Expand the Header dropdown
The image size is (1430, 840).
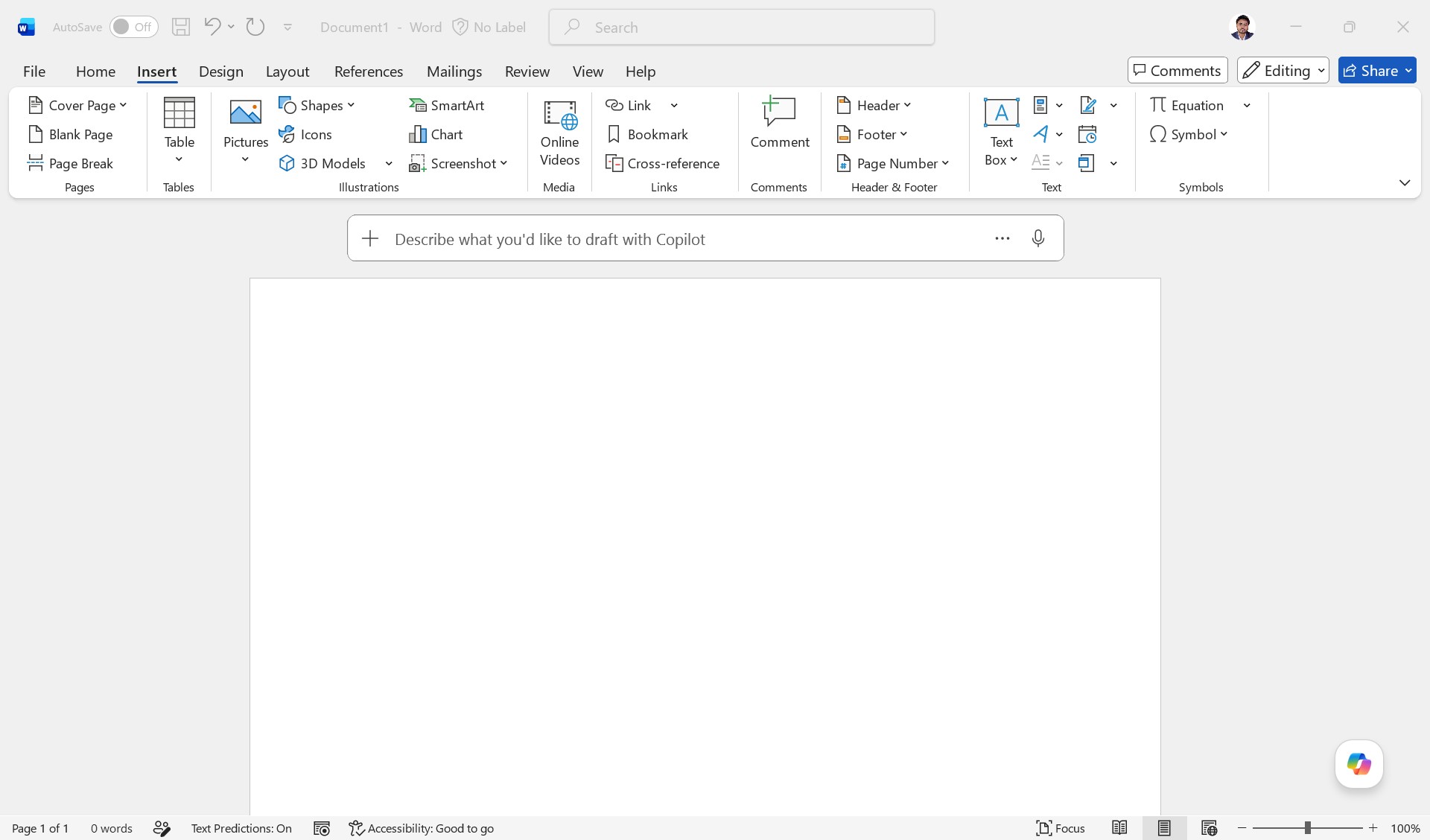pyautogui.click(x=874, y=105)
